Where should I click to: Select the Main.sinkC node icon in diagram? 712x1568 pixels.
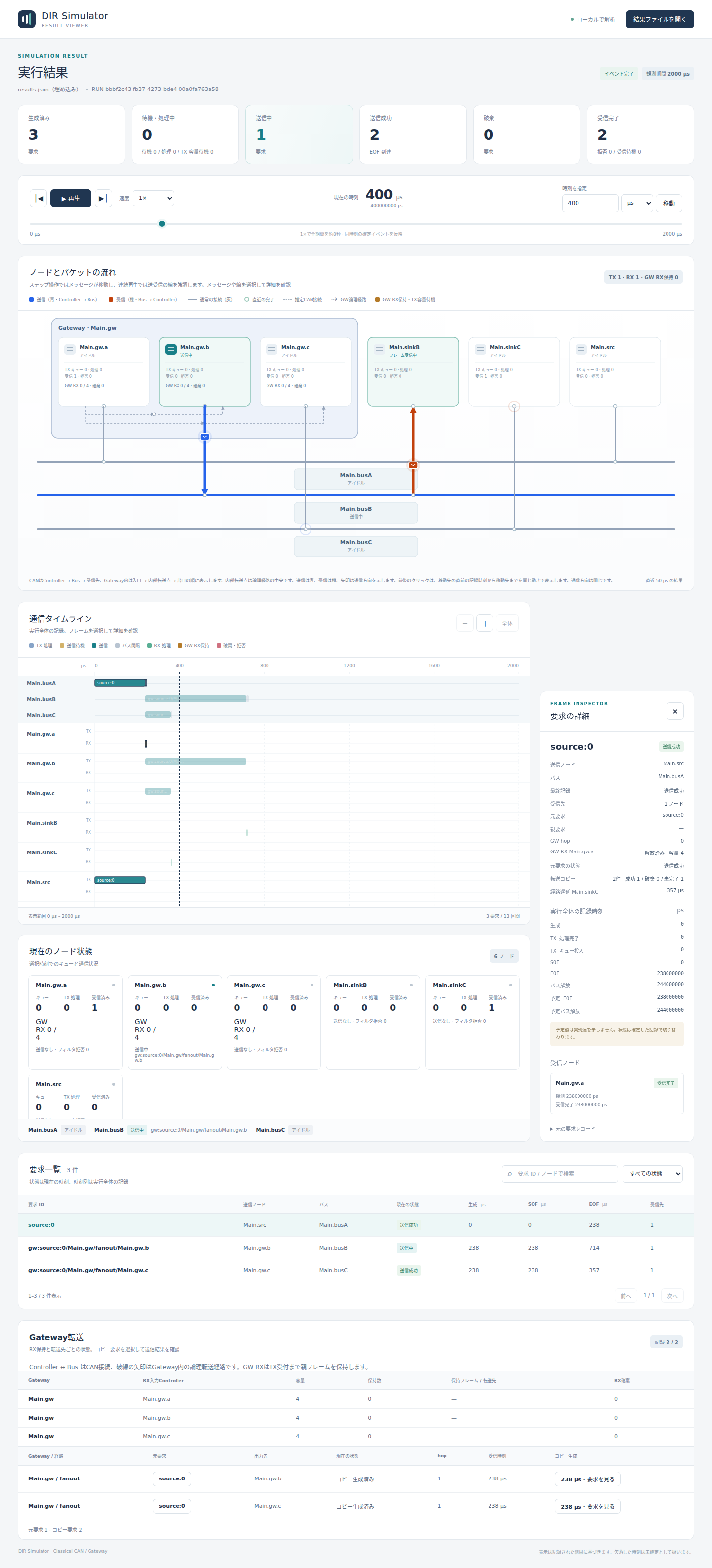click(481, 350)
